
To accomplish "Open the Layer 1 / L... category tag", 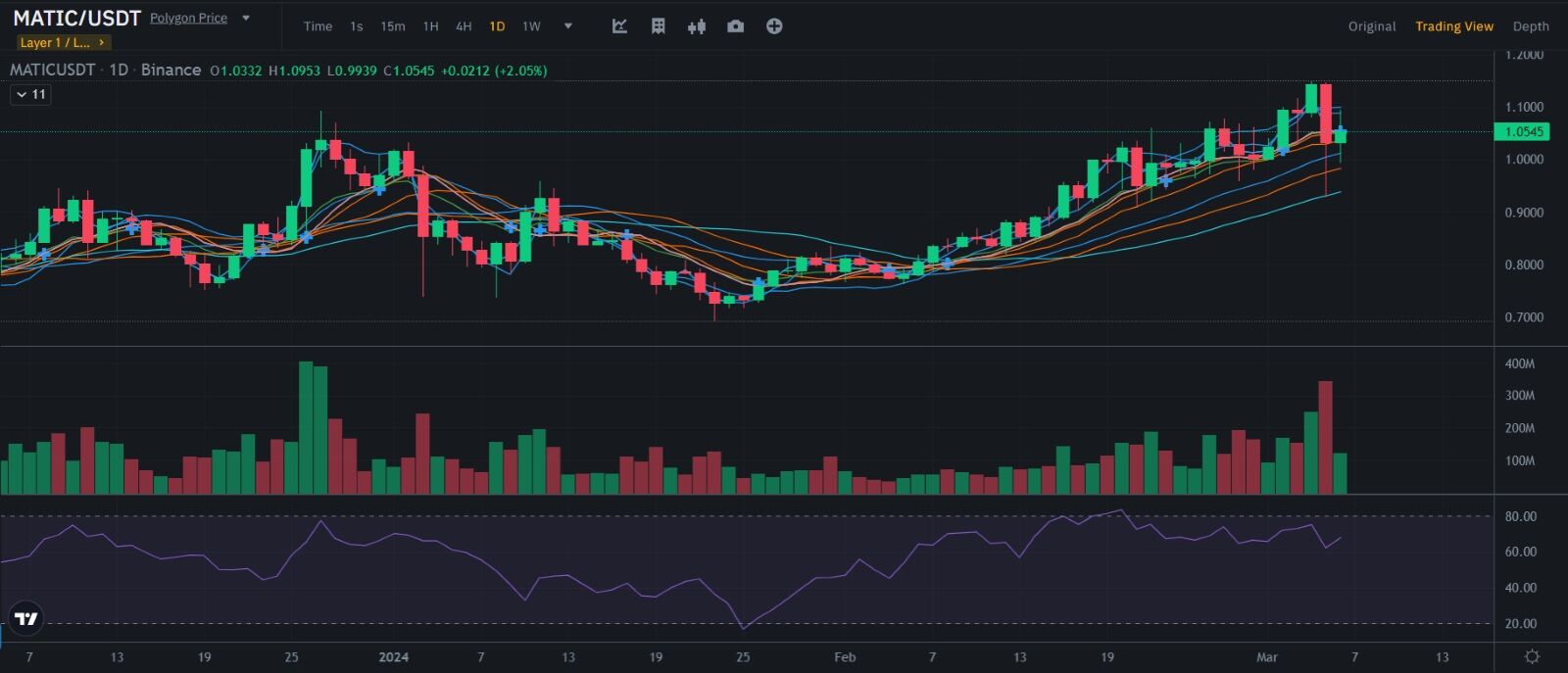I will (x=64, y=42).
